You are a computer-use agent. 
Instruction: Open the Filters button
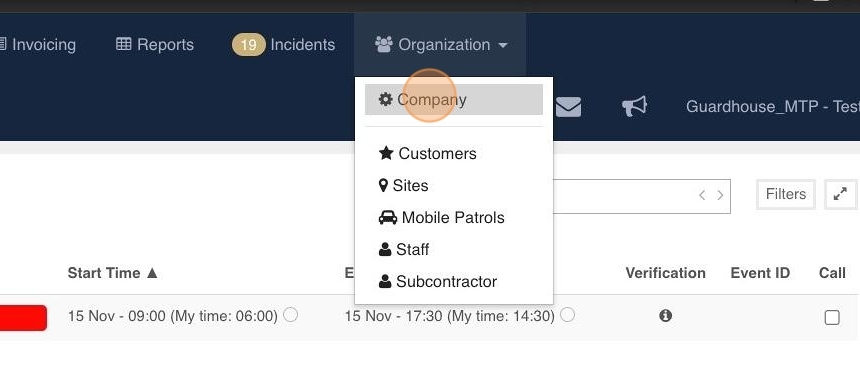click(785, 194)
